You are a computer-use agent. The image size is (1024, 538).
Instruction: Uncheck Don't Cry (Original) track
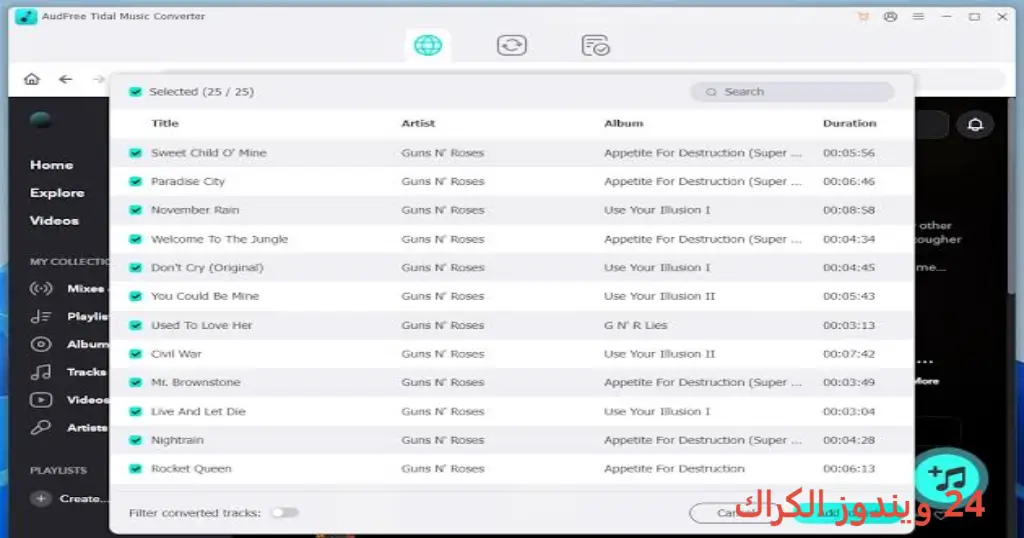135,268
